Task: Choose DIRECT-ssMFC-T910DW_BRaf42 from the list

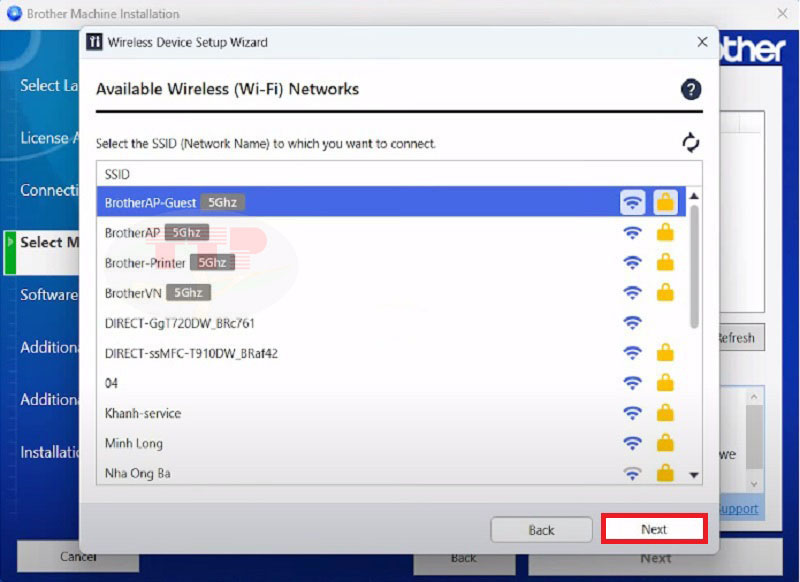Action: tap(191, 353)
